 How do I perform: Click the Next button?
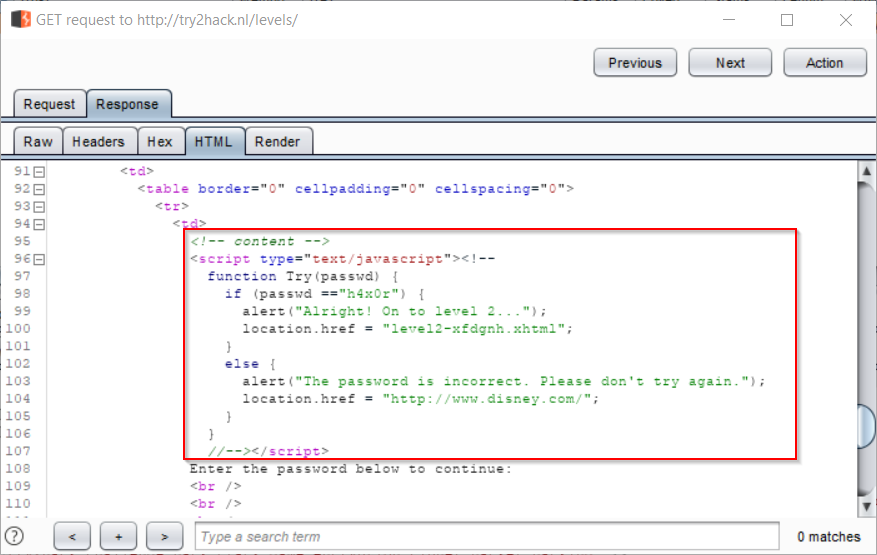730,63
